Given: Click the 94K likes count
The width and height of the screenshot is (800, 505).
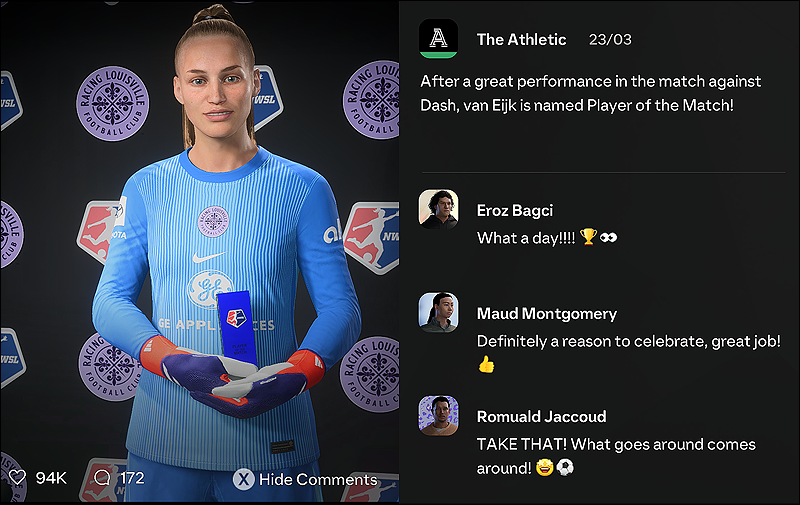Looking at the screenshot, I should coord(51,478).
